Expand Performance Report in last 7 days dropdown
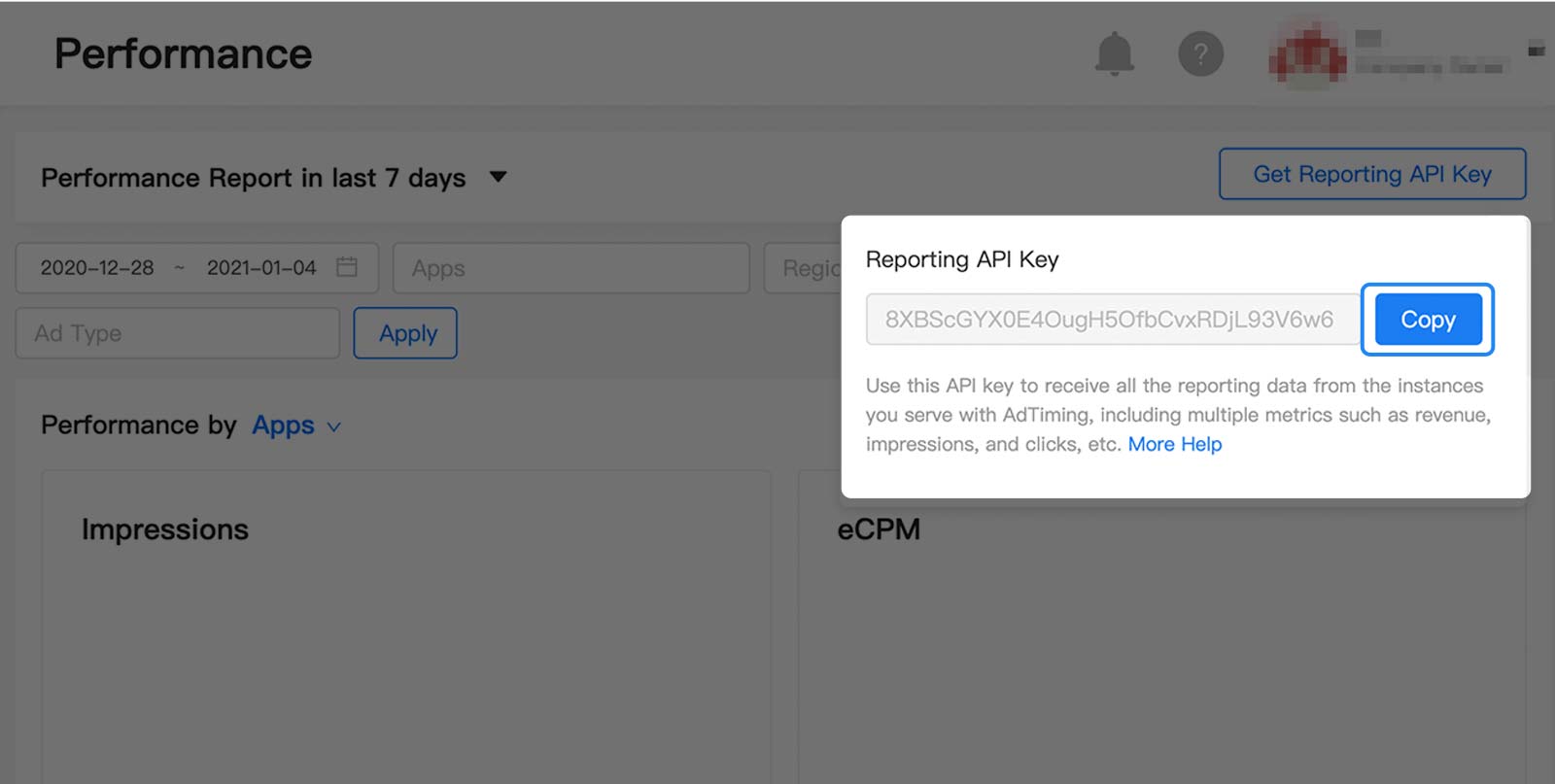Image resolution: width=1555 pixels, height=784 pixels. point(498,177)
